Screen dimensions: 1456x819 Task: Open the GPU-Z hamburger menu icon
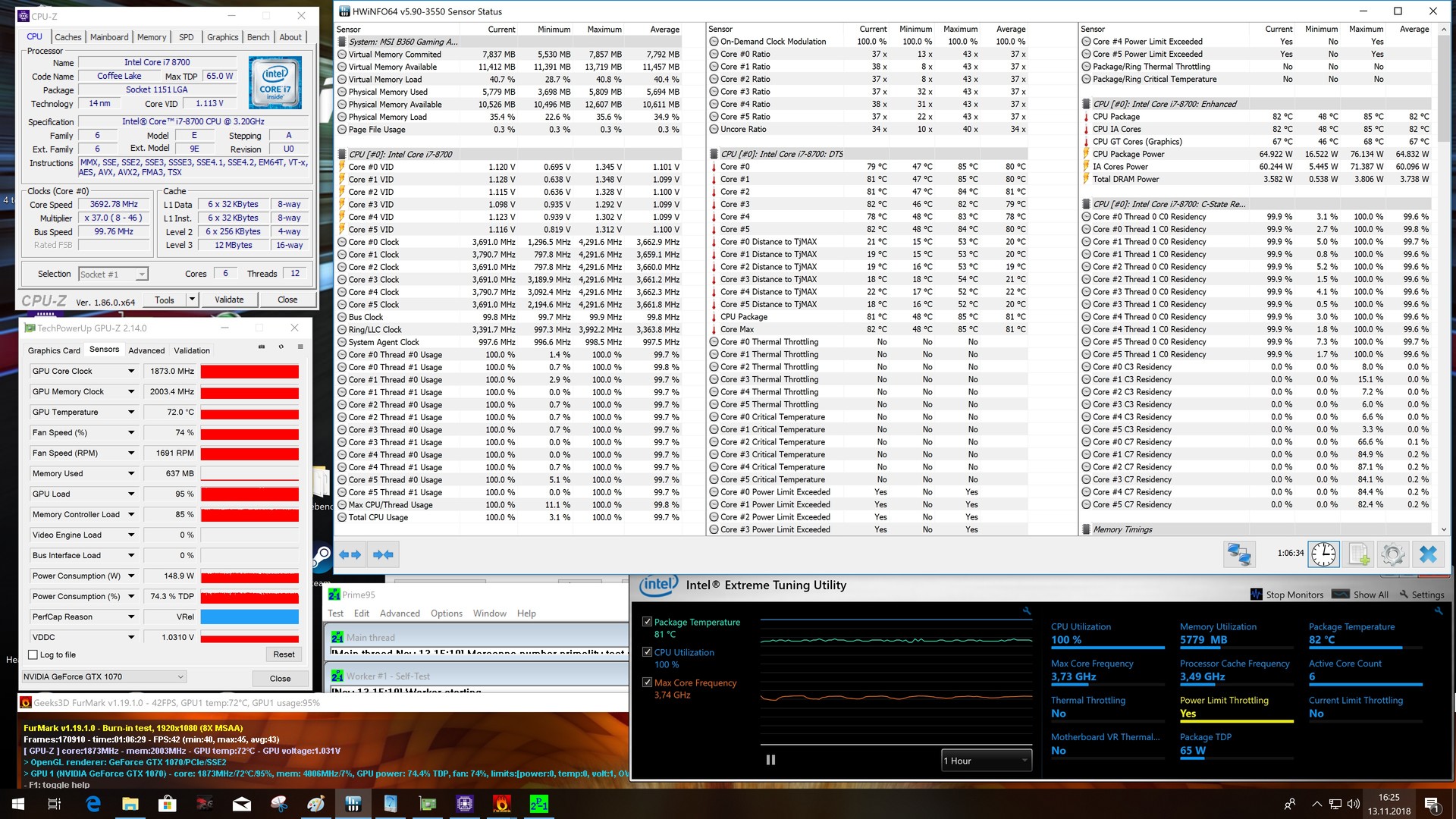point(300,347)
